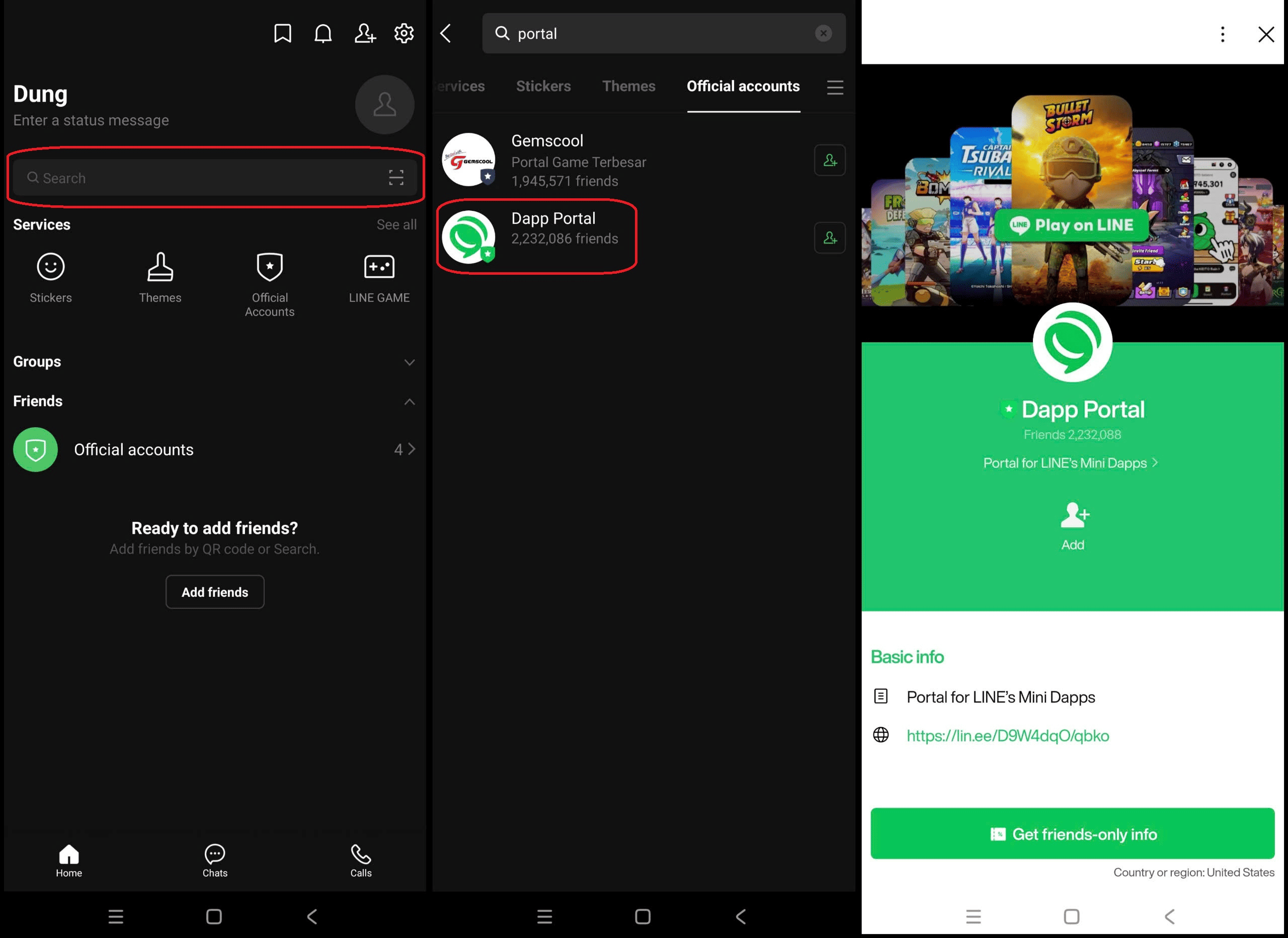
Task: Tap the Add friends button
Action: tap(215, 591)
